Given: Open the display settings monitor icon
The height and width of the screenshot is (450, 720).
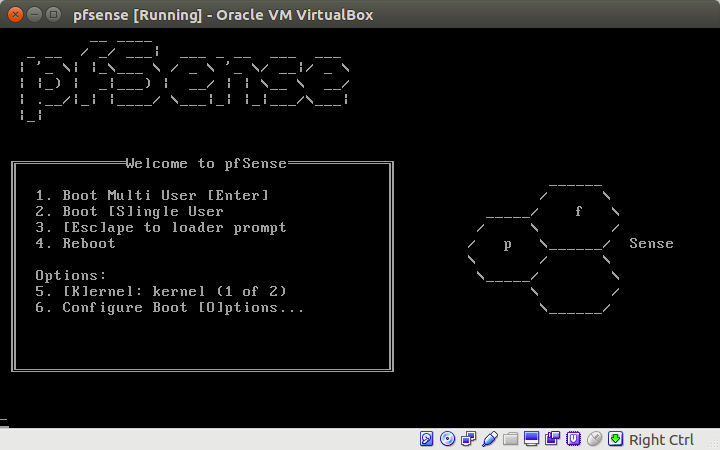Looking at the screenshot, I should point(531,439).
